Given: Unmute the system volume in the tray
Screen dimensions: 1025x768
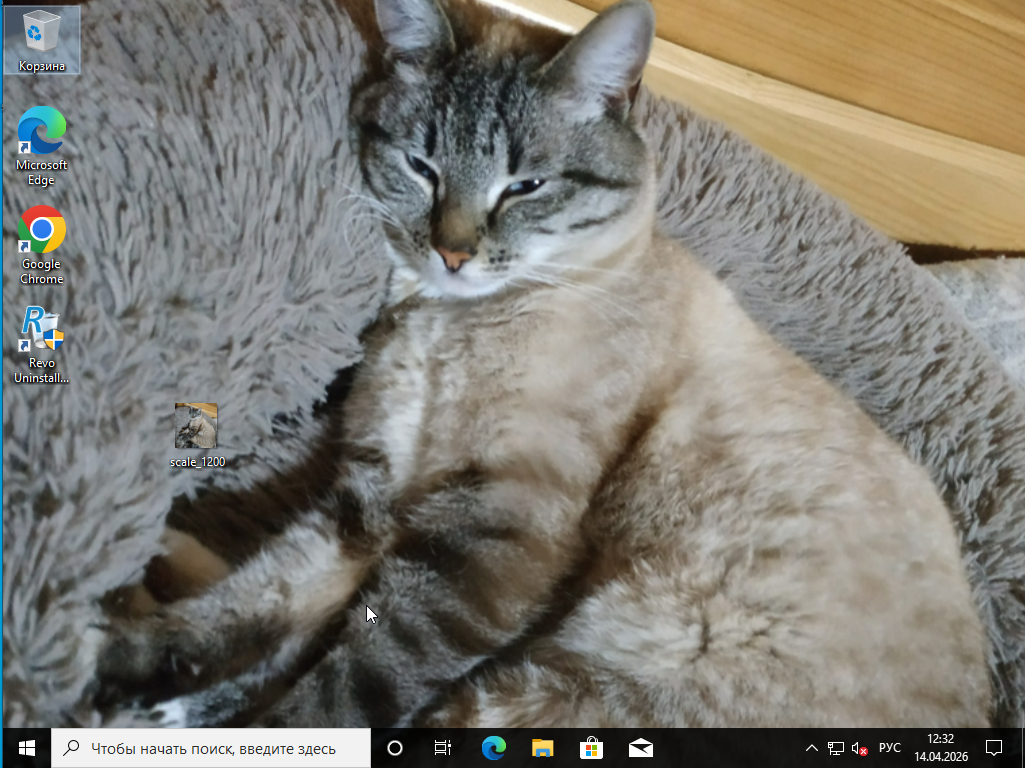Looking at the screenshot, I should point(857,747).
